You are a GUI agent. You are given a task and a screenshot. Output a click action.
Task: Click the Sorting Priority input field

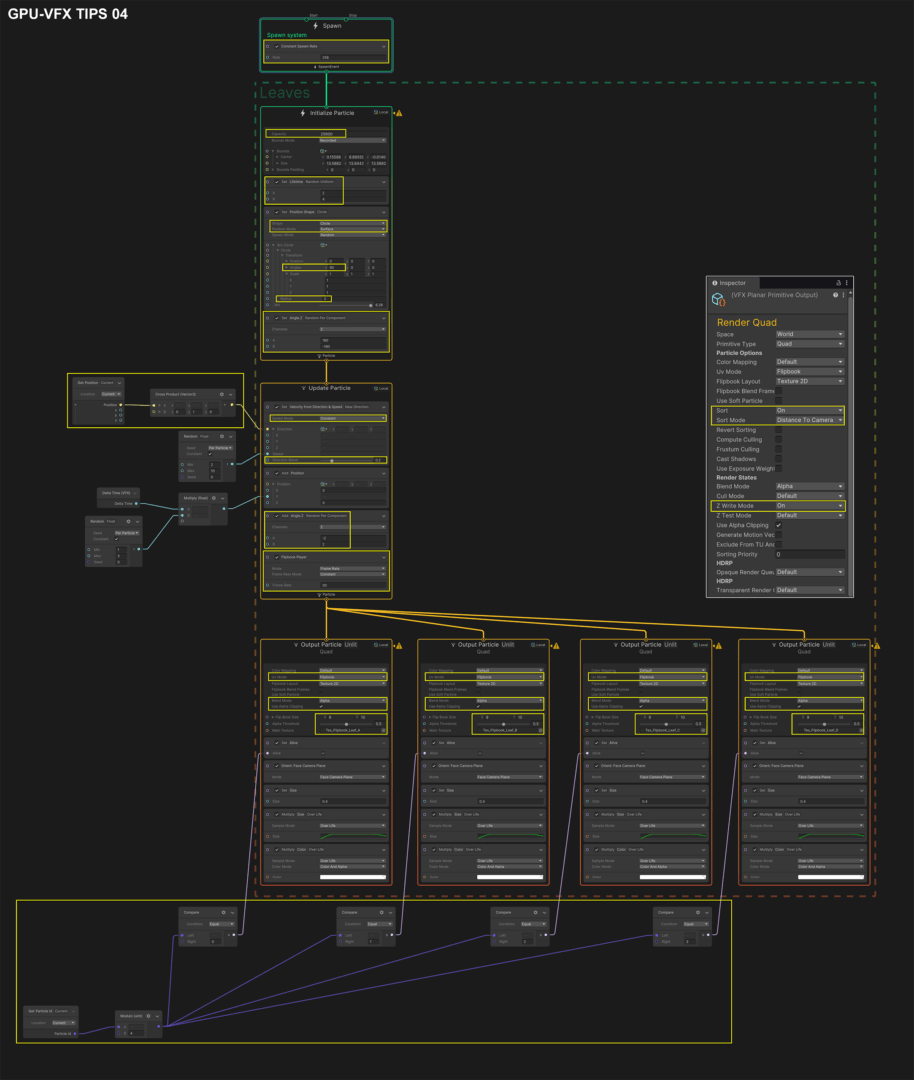(810, 554)
